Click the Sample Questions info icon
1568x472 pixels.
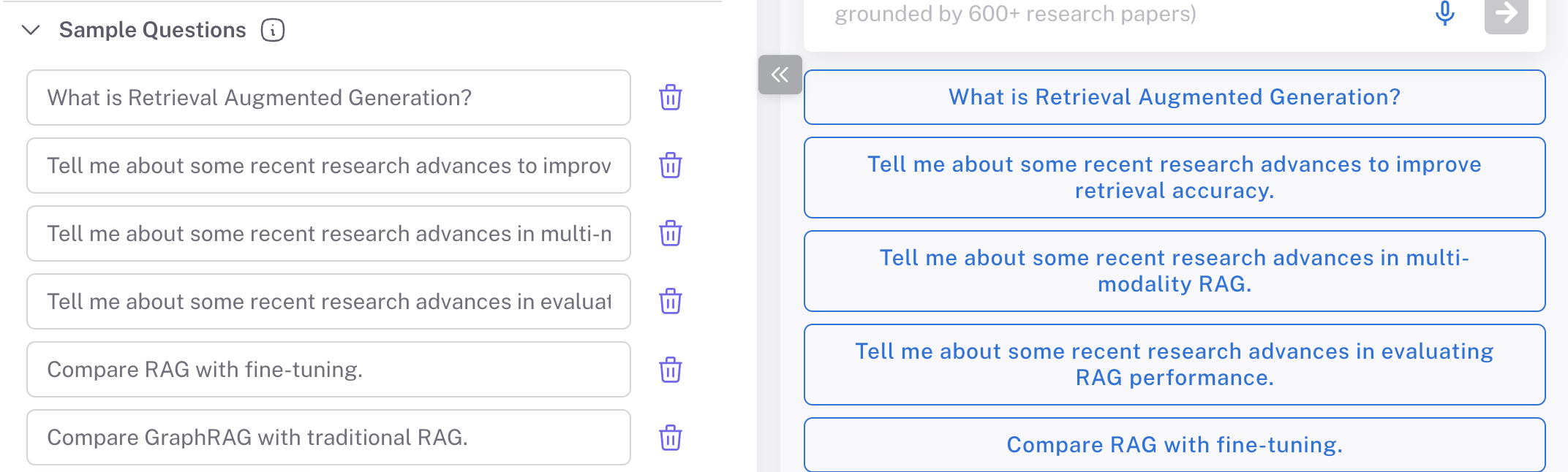point(273,30)
